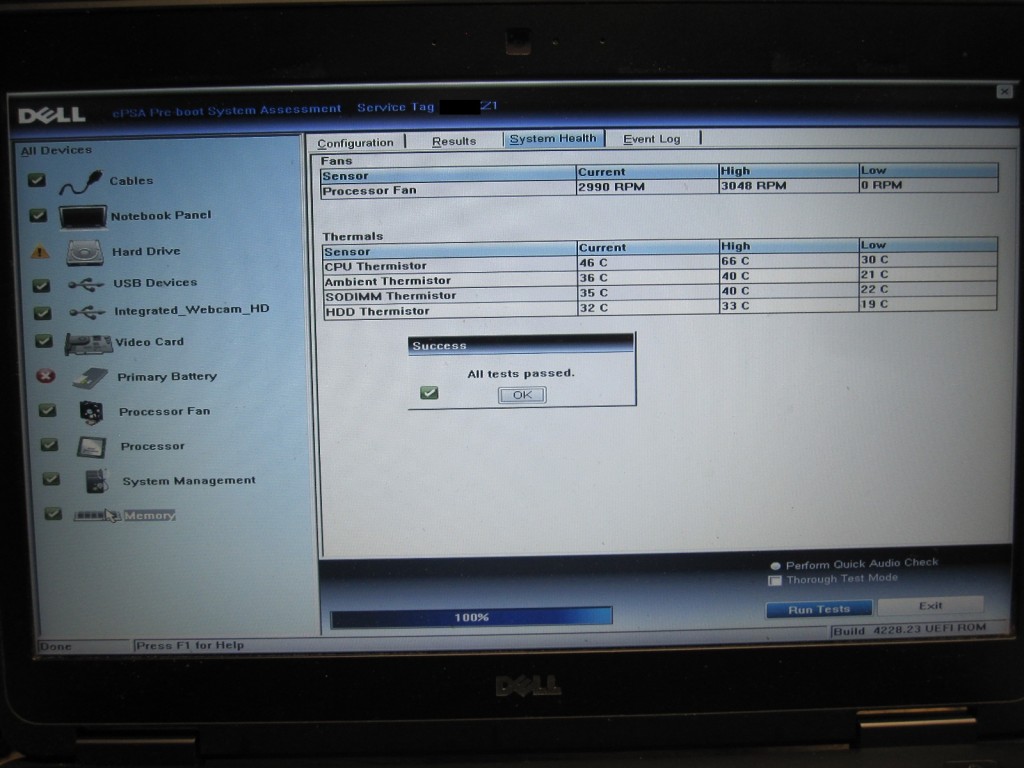Viewport: 1024px width, 768px height.
Task: Click the Press F1 for Help status text
Action: (189, 645)
